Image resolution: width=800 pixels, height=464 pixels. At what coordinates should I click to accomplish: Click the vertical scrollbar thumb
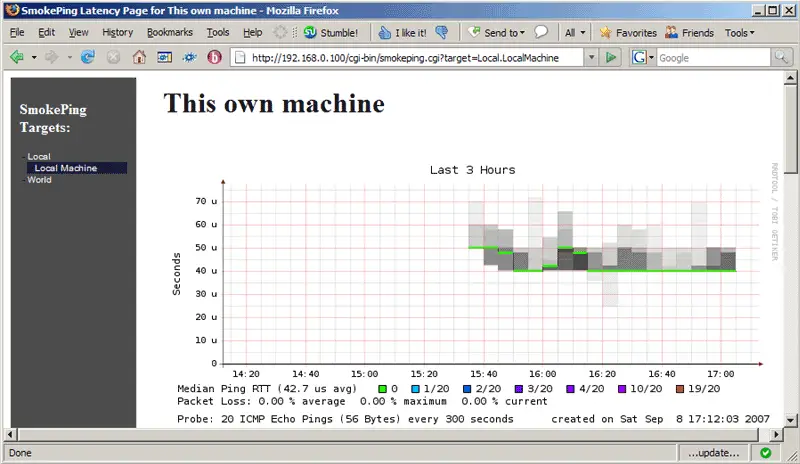point(790,130)
